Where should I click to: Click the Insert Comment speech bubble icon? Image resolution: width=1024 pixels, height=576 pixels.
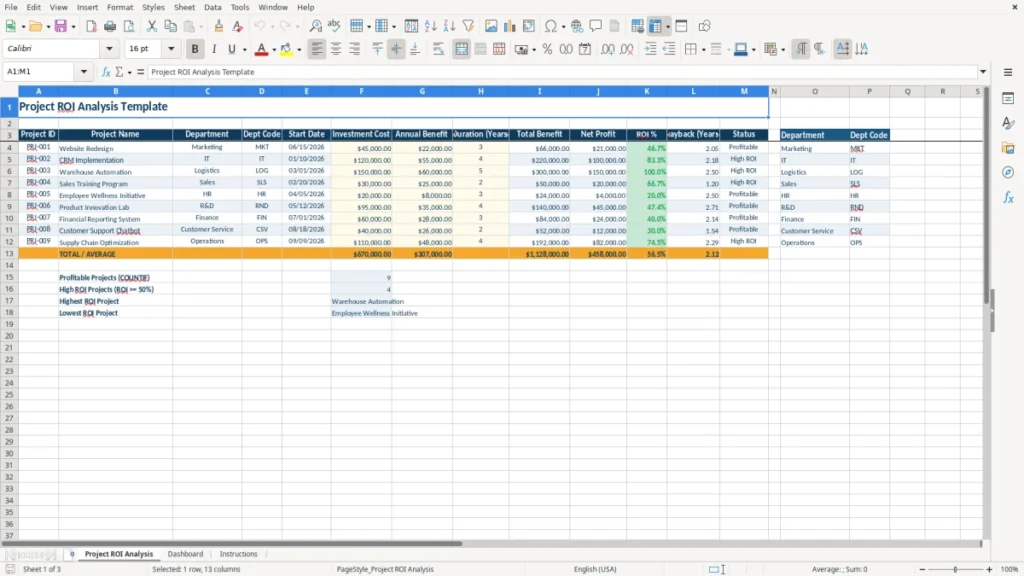(596, 26)
